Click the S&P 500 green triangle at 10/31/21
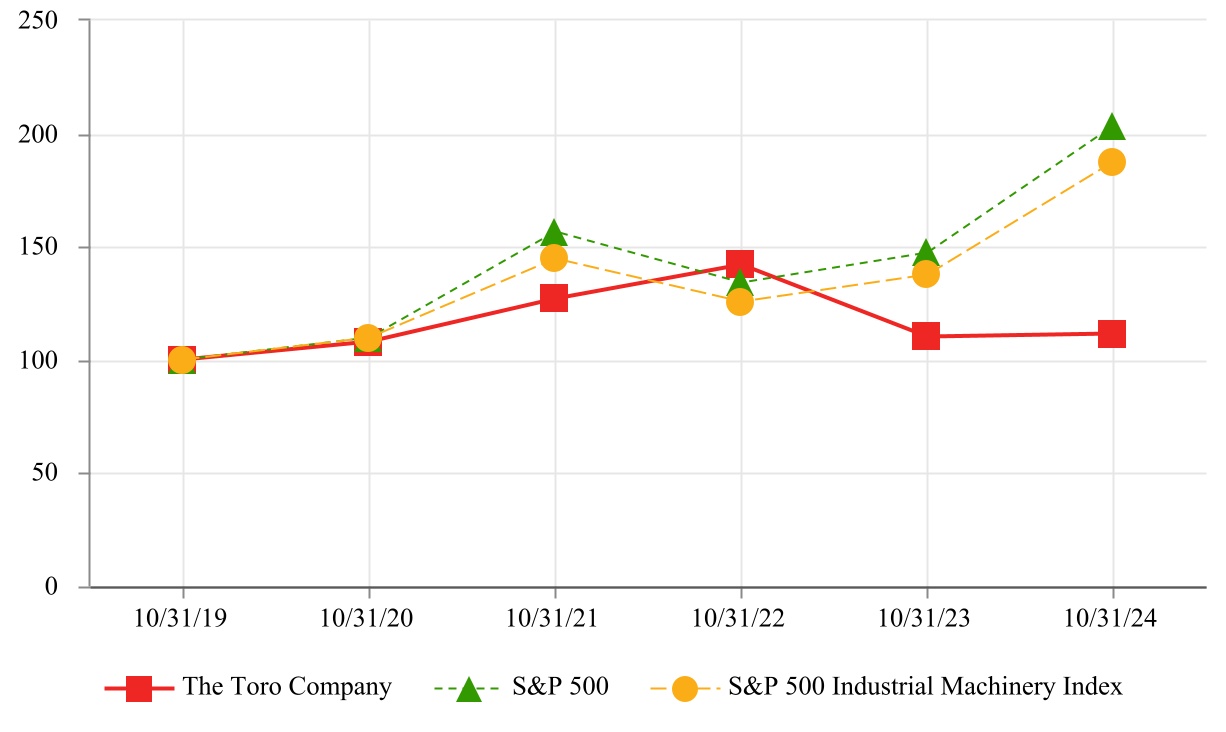Viewport: 1226px width, 732px height. click(x=554, y=233)
